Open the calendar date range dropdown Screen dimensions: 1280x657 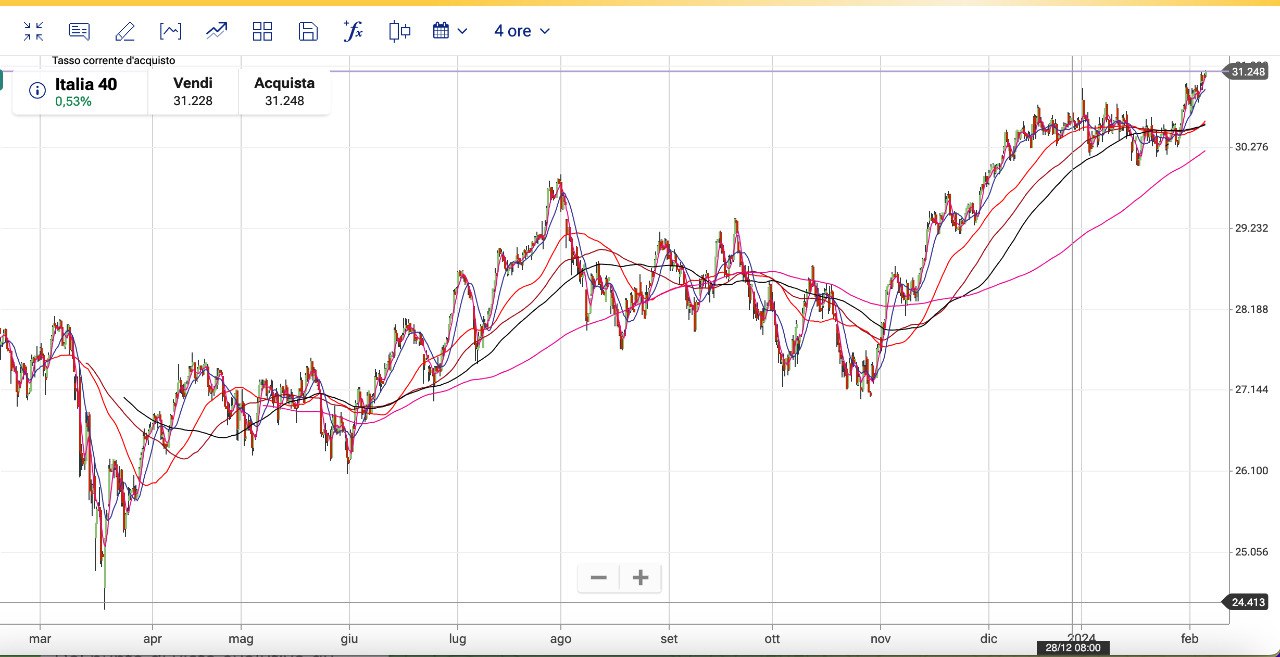click(441, 31)
